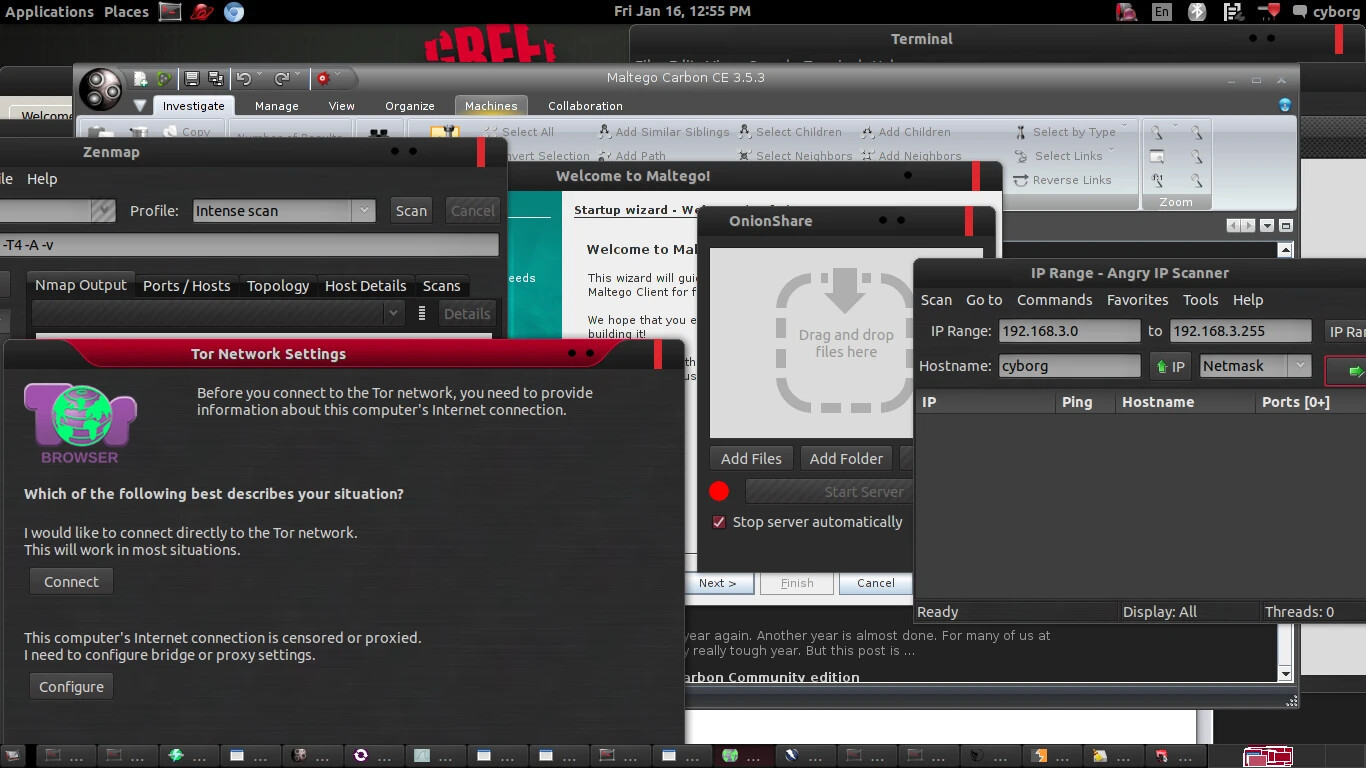Click Configure for bridge or proxy settings
1366x768 pixels.
(x=71, y=687)
